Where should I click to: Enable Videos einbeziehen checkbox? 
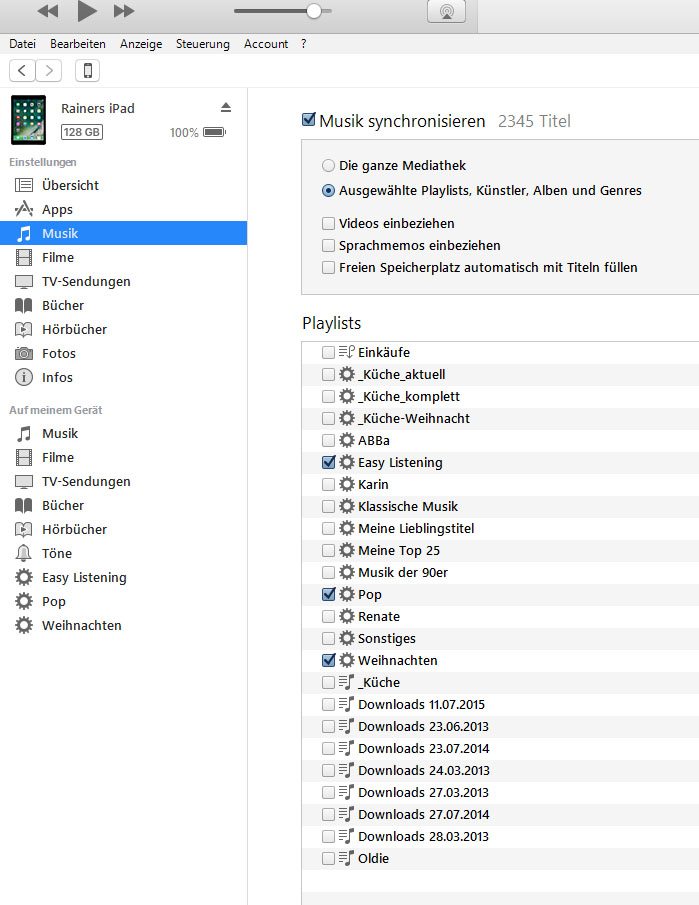328,223
